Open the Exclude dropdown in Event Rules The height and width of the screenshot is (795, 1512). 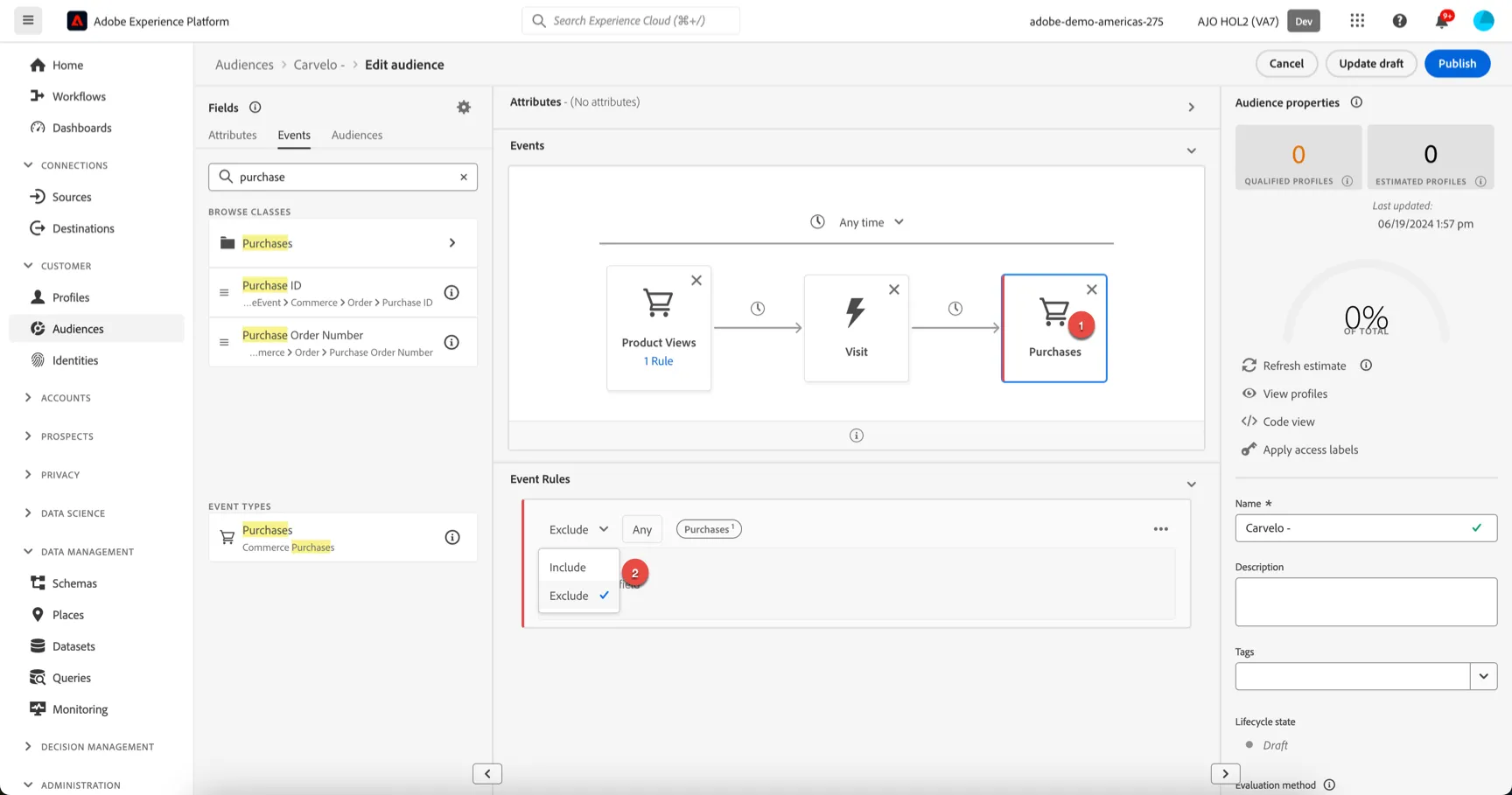coord(578,529)
